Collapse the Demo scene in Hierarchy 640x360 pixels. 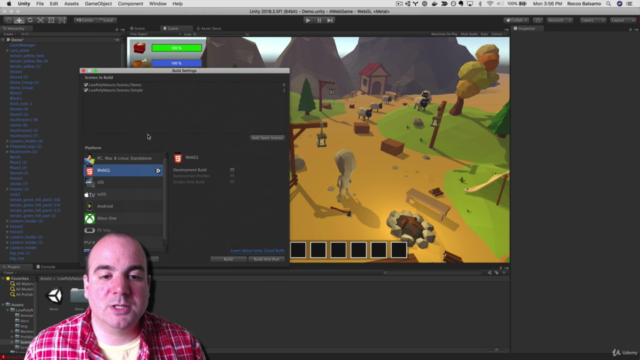coord(3,40)
